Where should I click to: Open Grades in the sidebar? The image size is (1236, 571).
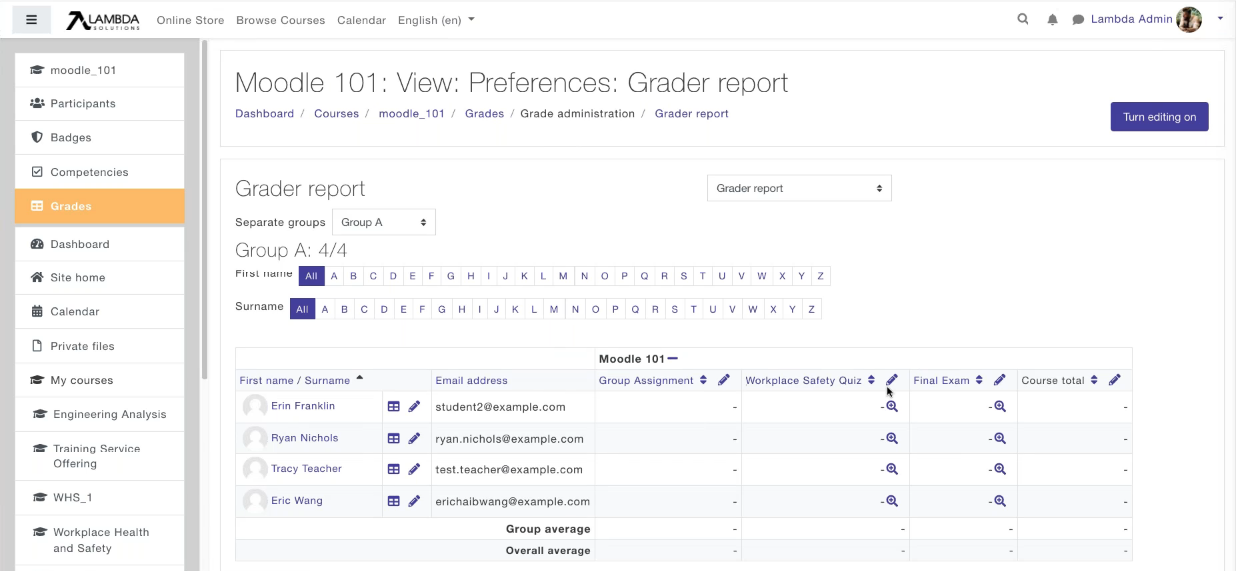(x=100, y=206)
